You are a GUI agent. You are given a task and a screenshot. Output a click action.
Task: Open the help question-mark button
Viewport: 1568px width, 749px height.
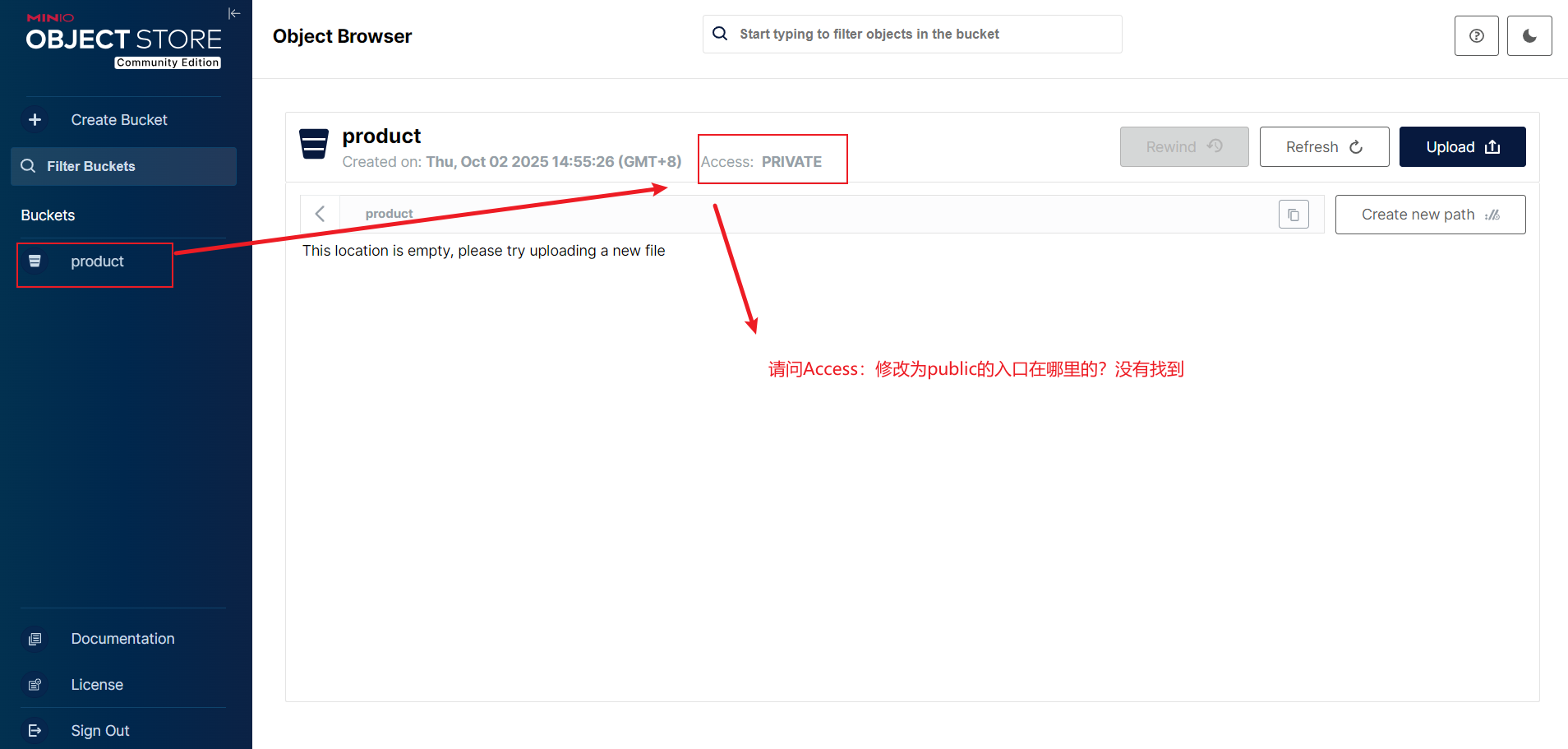coord(1477,35)
